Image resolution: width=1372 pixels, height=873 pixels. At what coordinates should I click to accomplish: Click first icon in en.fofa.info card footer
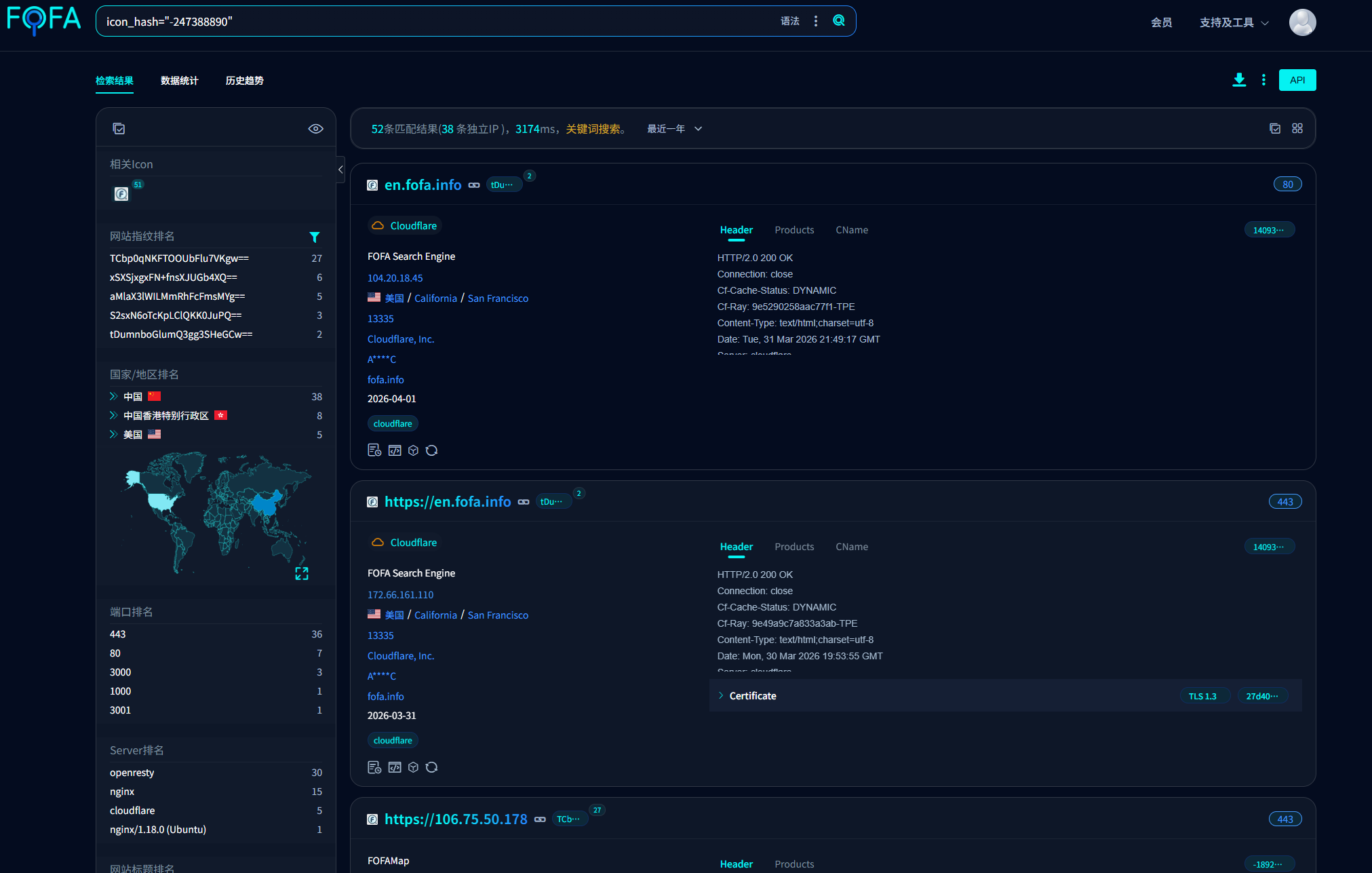pos(374,450)
